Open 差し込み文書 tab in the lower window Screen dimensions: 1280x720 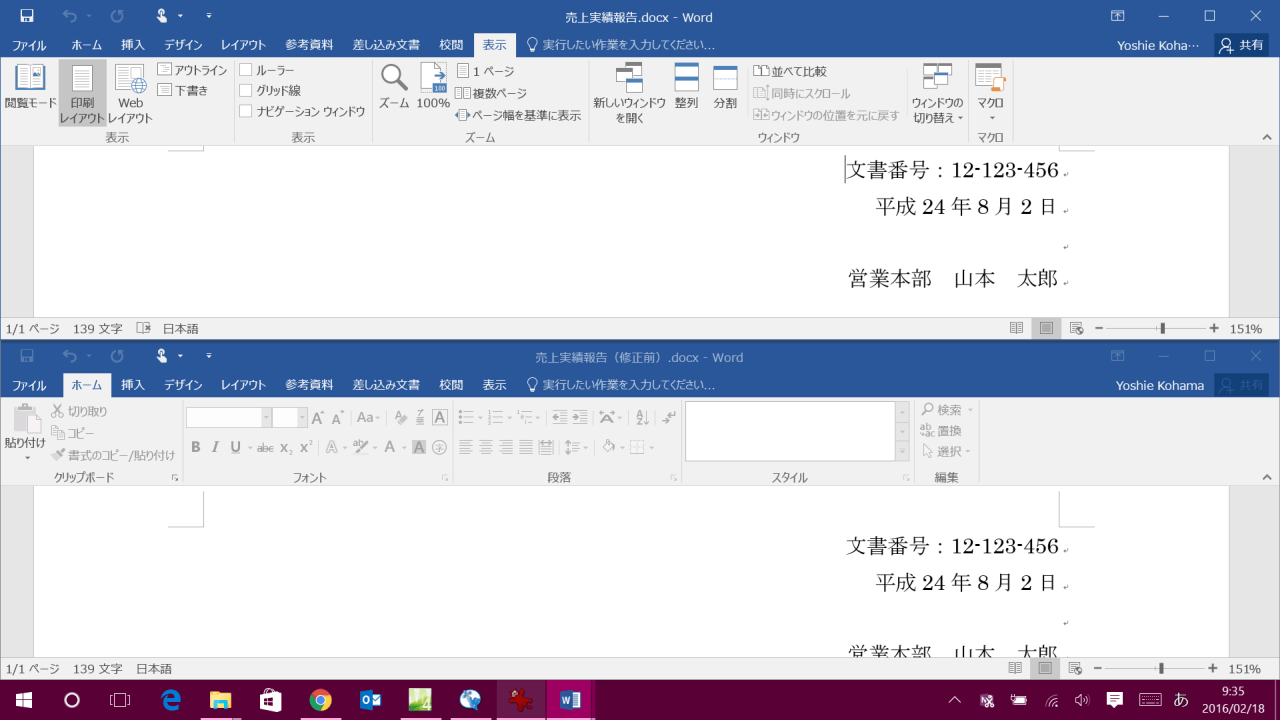[386, 385]
